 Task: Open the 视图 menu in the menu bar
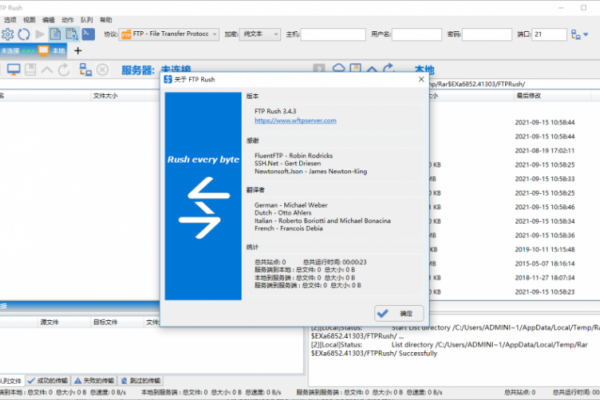click(x=28, y=19)
